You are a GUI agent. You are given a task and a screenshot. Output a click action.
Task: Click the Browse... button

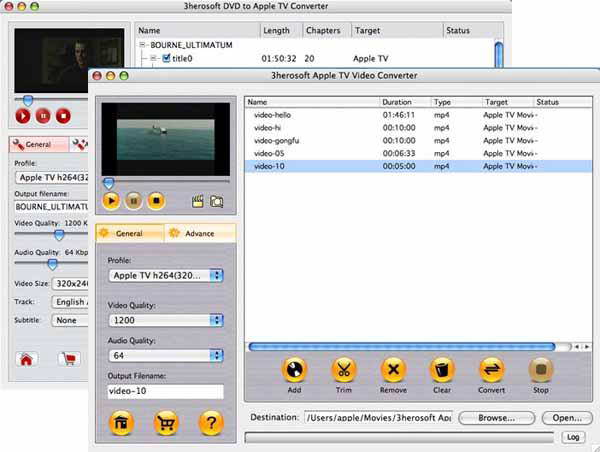pos(504,418)
